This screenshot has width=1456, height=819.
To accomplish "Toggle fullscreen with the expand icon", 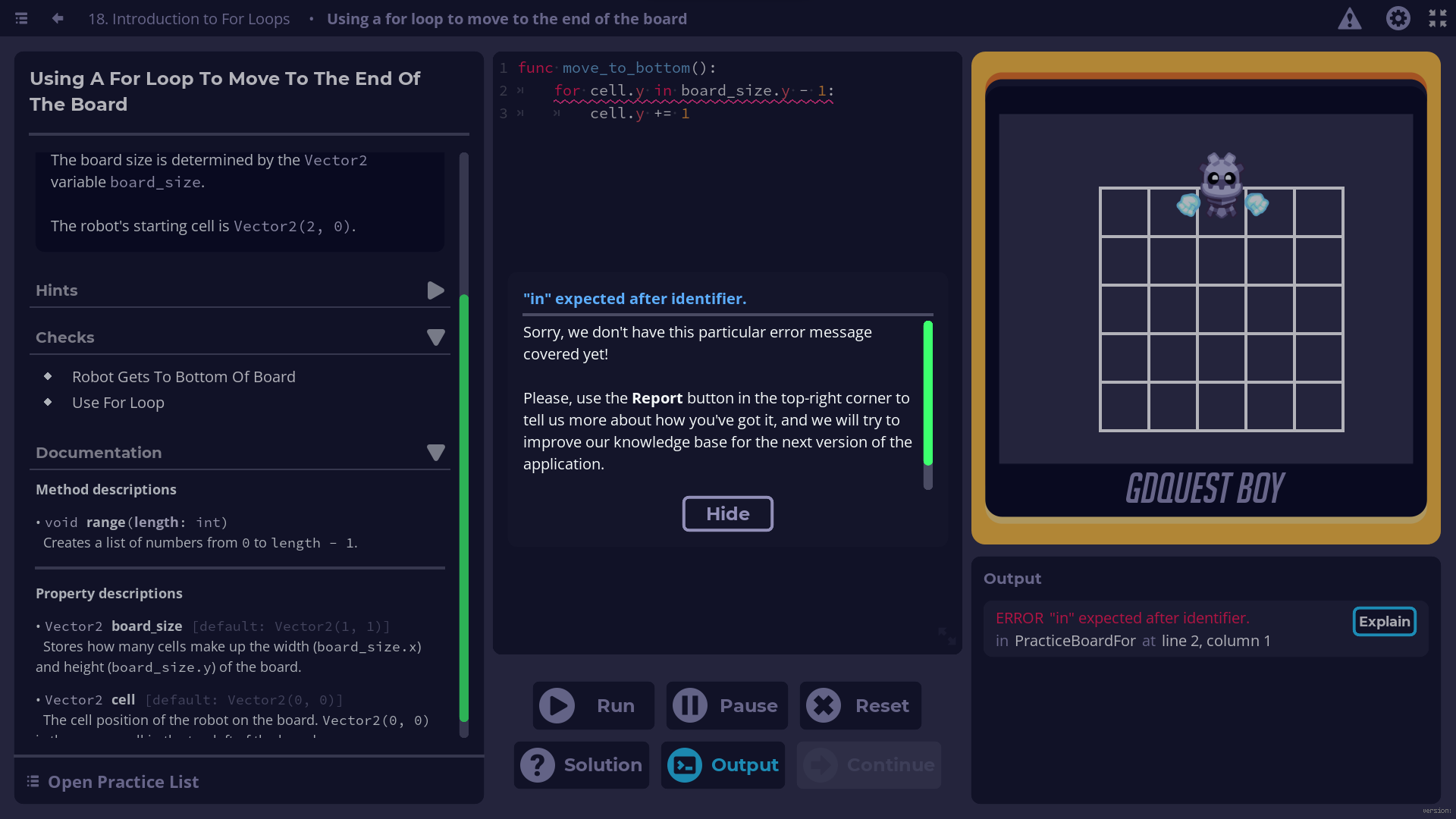I will [1438, 18].
